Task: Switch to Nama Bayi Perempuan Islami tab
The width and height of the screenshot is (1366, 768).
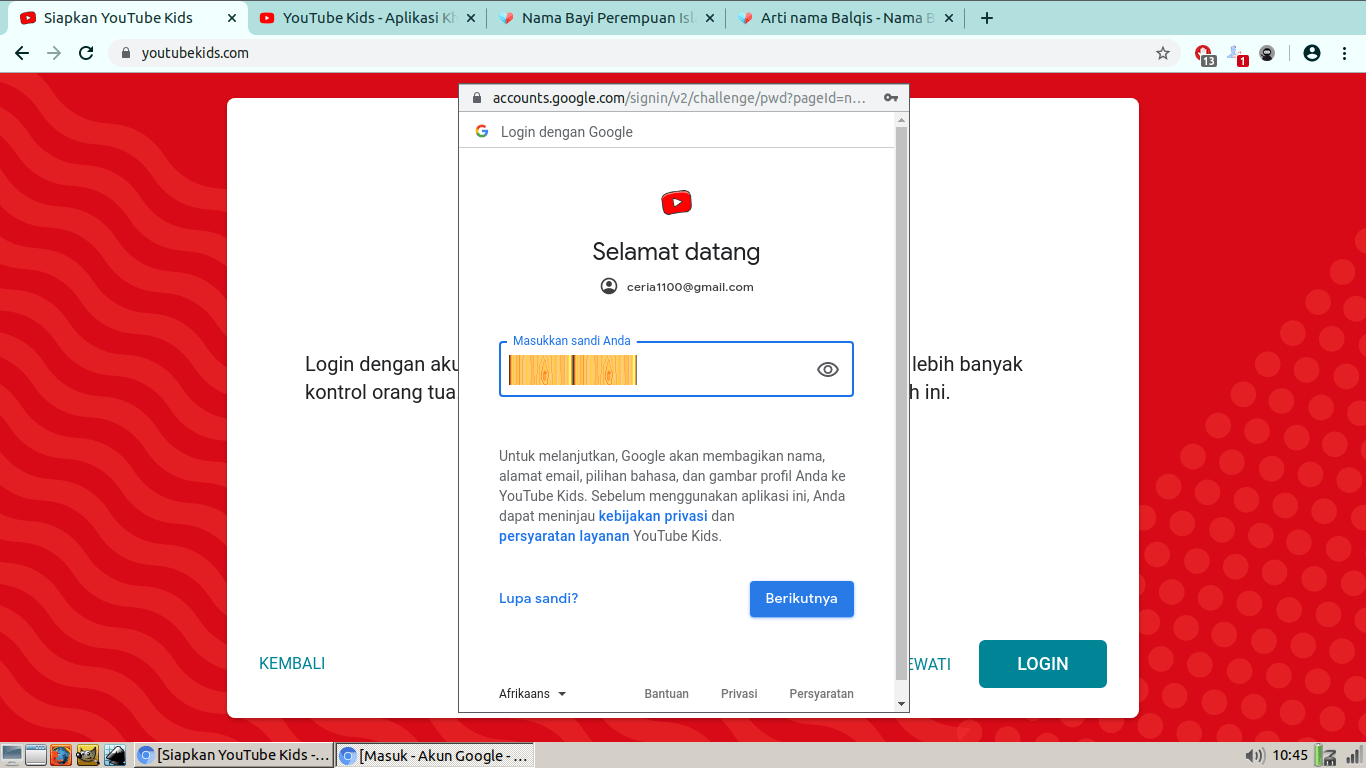Action: coord(606,18)
